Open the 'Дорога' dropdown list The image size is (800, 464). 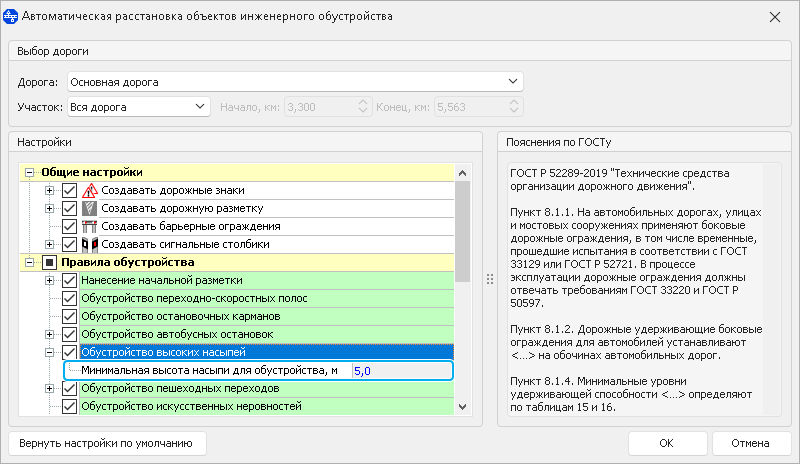[x=513, y=82]
